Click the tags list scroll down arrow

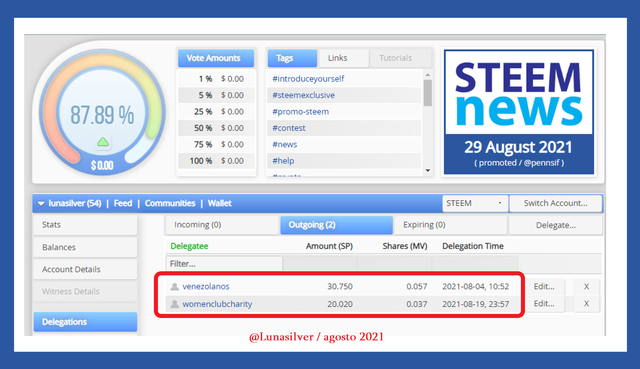(x=427, y=171)
